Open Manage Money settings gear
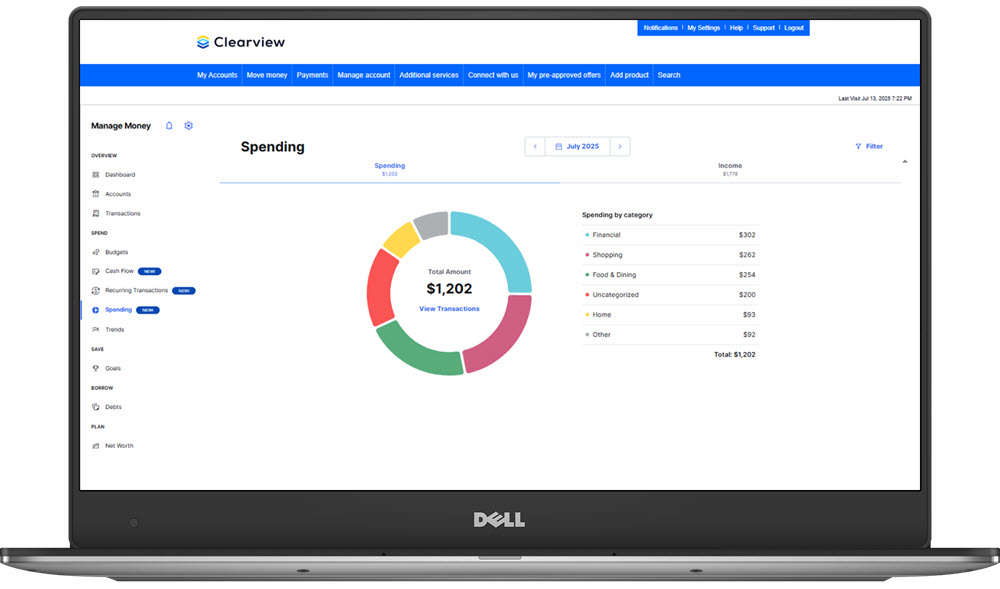The width and height of the screenshot is (1000, 589). [x=188, y=125]
